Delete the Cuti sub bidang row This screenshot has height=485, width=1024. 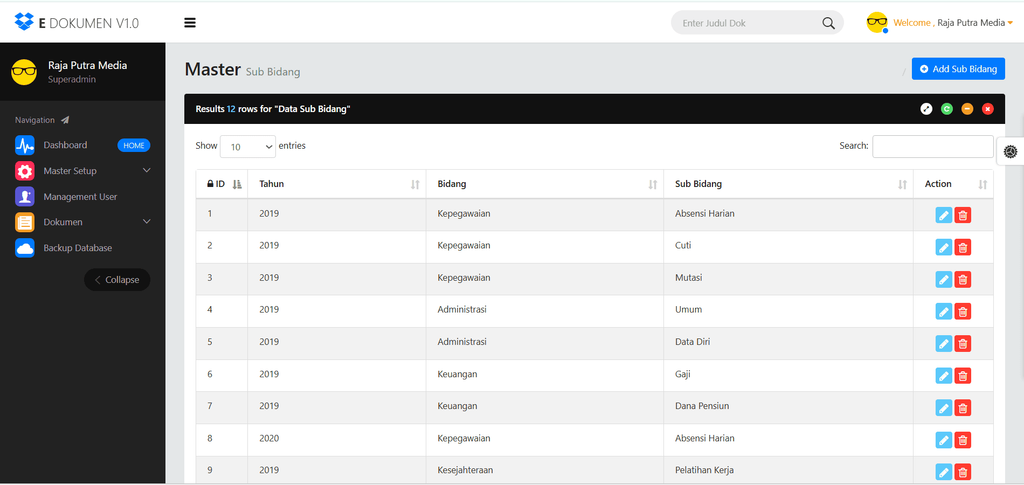coord(963,247)
